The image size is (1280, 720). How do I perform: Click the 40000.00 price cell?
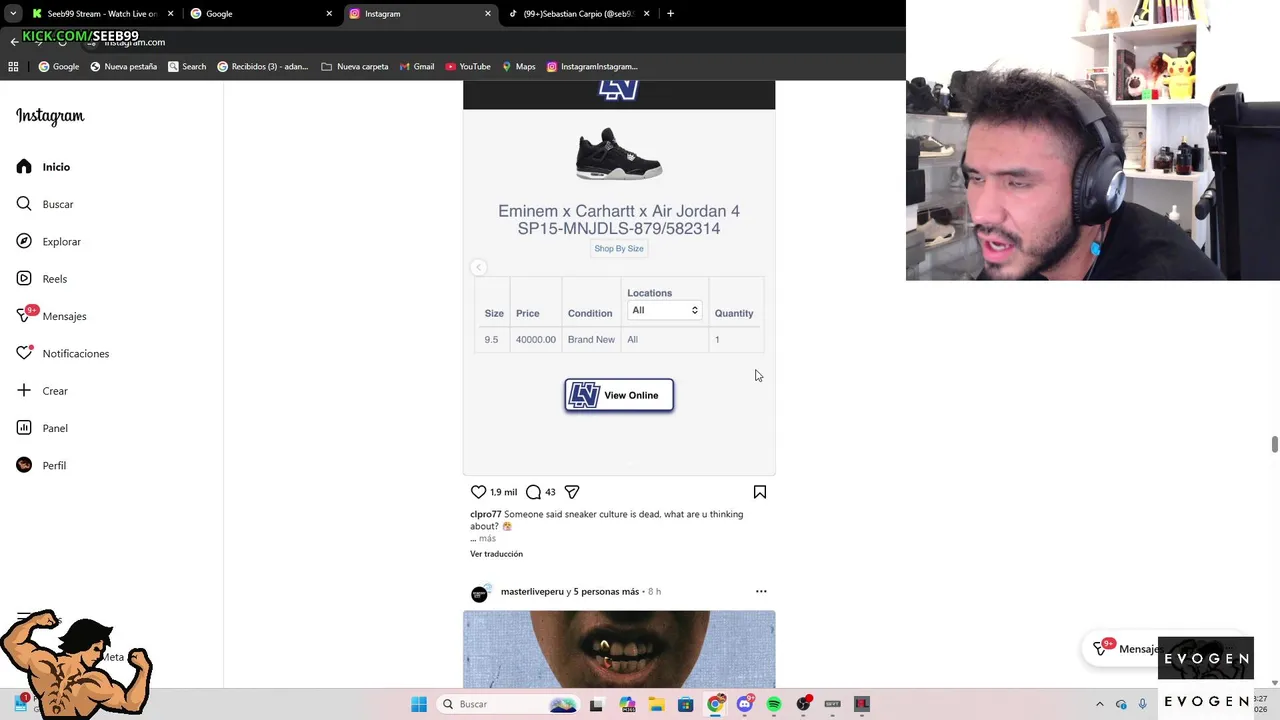coord(536,340)
